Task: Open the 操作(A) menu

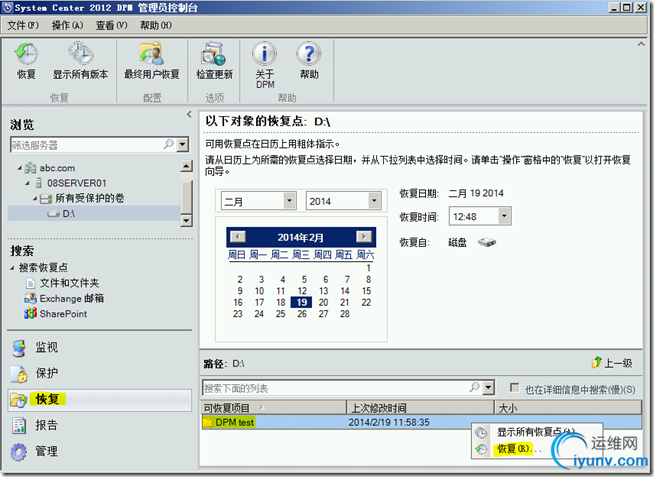Action: point(67,25)
